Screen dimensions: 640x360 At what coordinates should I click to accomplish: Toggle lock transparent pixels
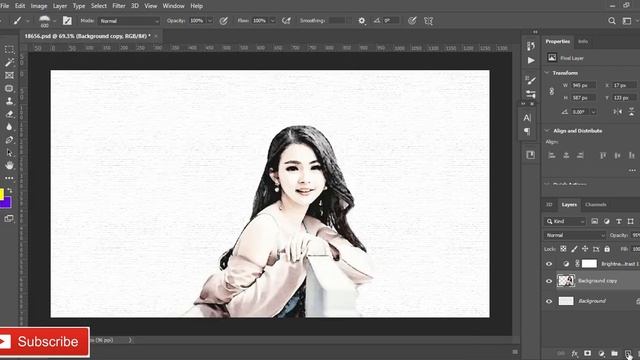(x=563, y=249)
